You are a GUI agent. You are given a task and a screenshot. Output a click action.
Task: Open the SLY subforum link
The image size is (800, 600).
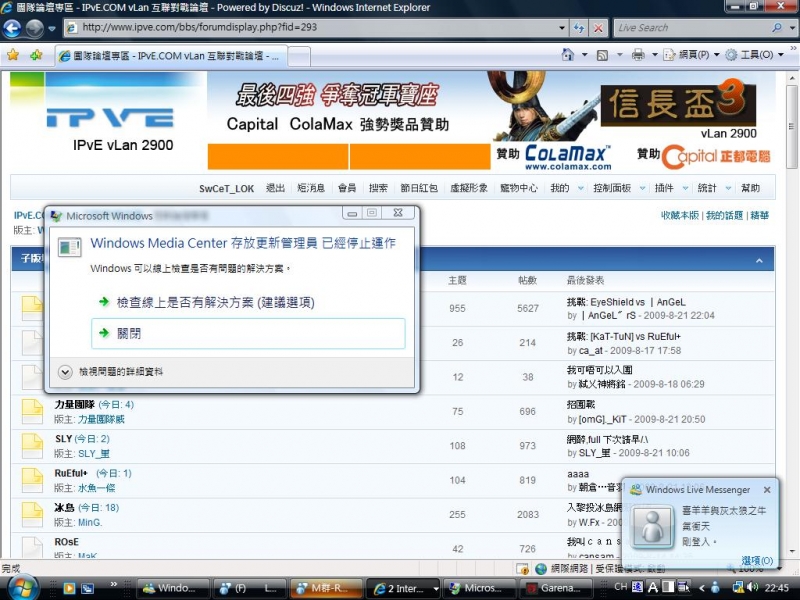pos(63,439)
